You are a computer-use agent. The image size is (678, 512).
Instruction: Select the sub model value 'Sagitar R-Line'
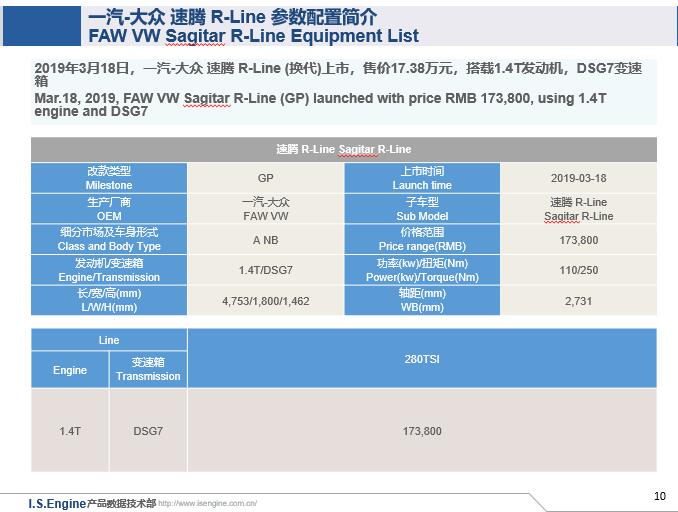coord(579,216)
